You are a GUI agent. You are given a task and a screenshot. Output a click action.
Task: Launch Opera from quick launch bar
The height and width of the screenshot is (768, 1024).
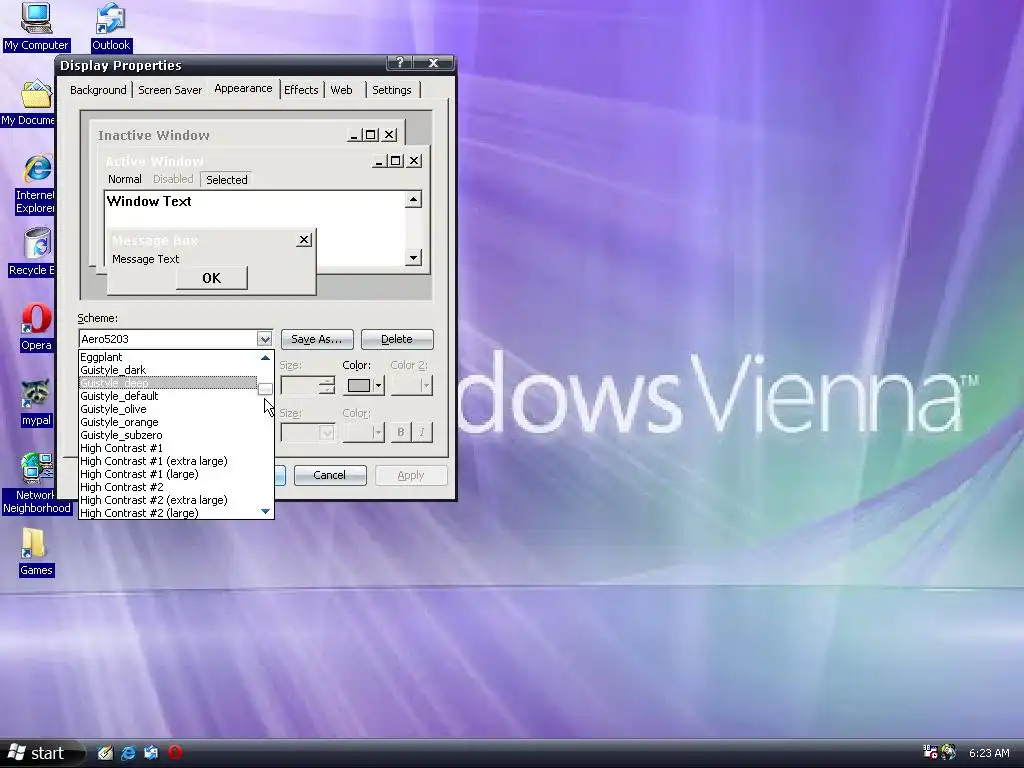pos(175,752)
